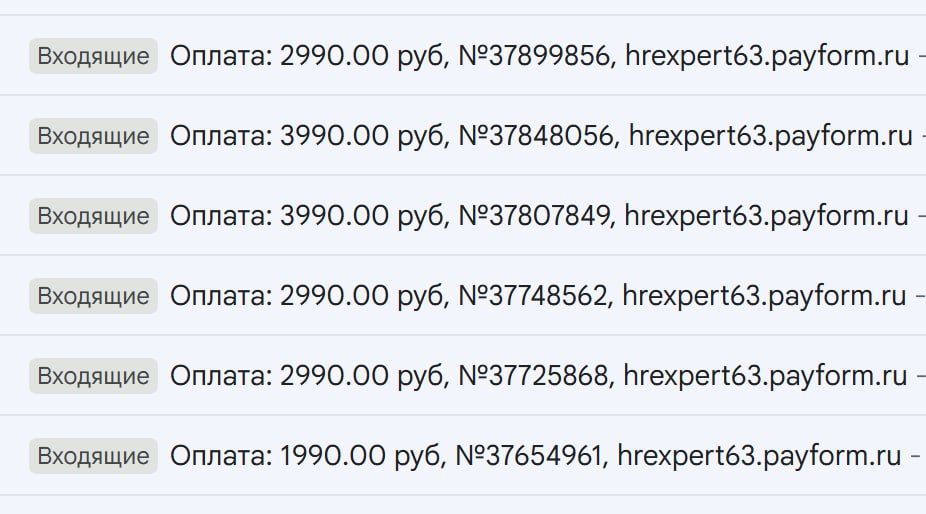Click the Входящие tag beside payment №37748562
Viewport: 926px width, 514px height.
pos(93,296)
